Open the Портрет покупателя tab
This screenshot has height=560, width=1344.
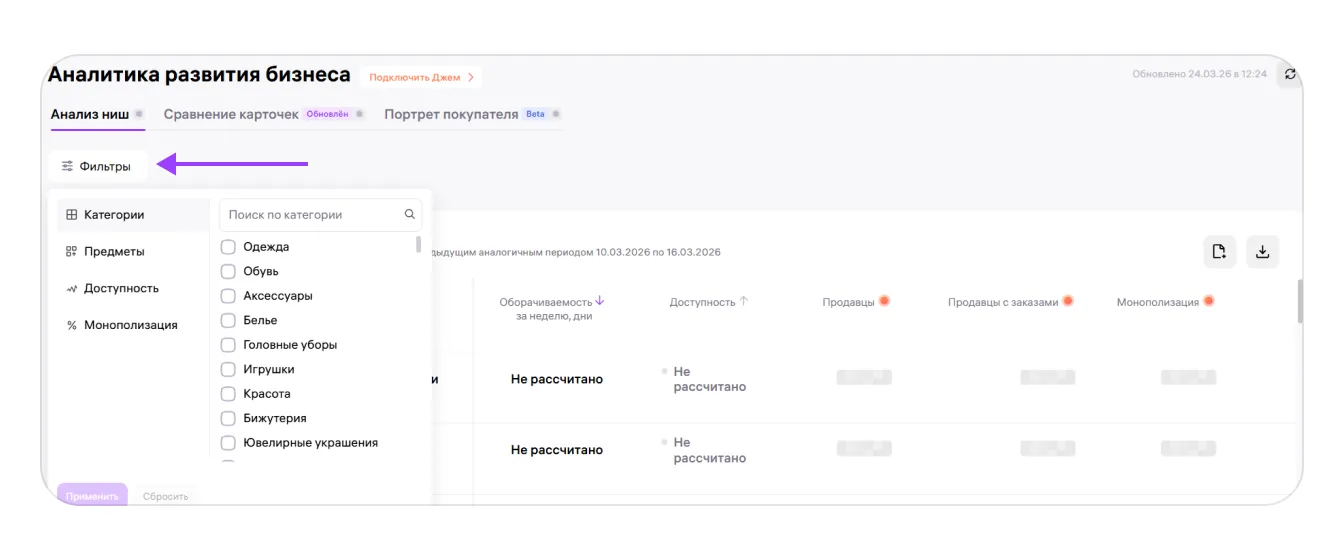pos(451,114)
